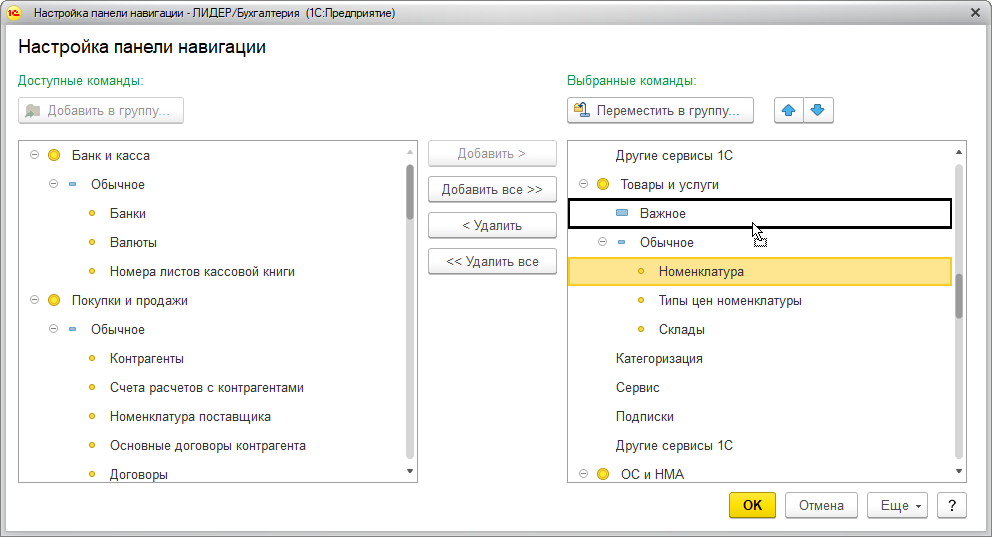Click the bullet icon beside Типы цен номенклатуры
The image size is (992, 537).
[641, 300]
